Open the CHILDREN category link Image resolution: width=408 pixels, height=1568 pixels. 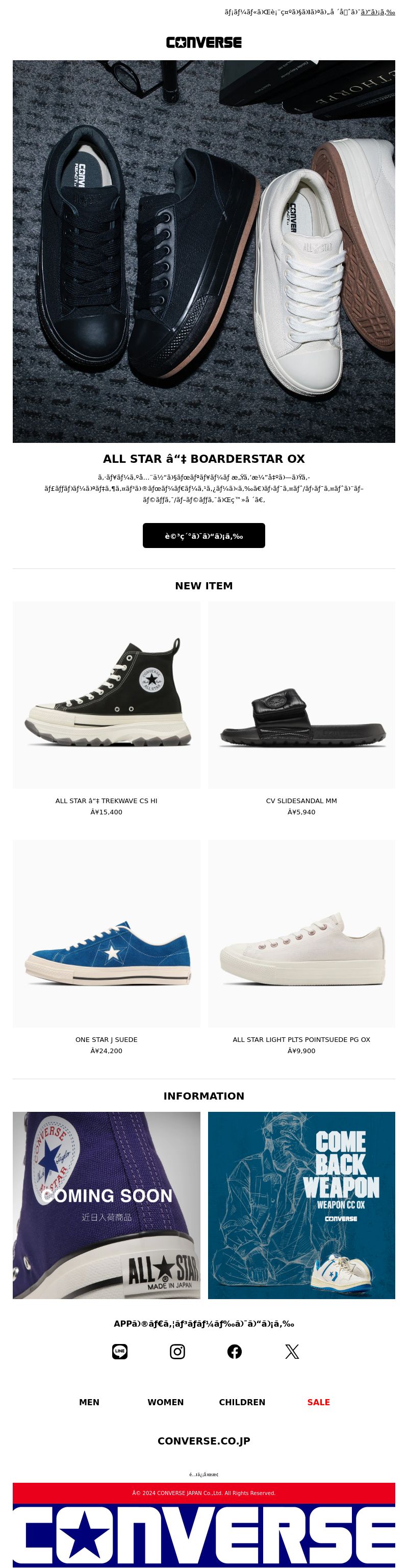(242, 1402)
